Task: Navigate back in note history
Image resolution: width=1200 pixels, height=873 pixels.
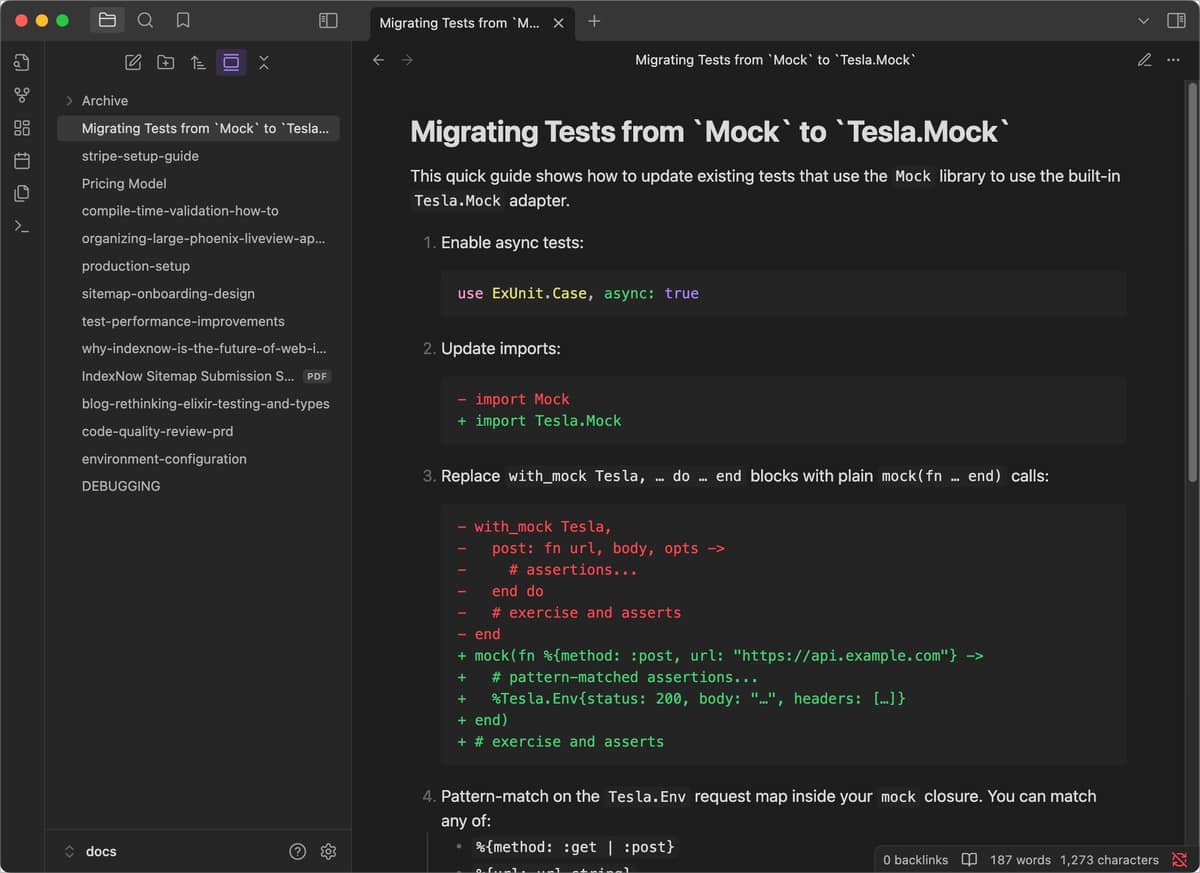Action: pos(378,60)
